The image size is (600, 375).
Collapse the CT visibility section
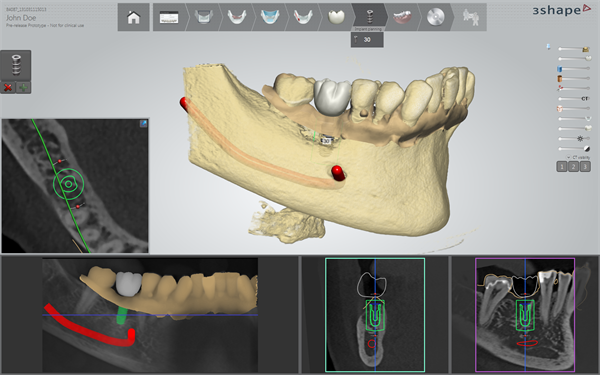coord(568,157)
